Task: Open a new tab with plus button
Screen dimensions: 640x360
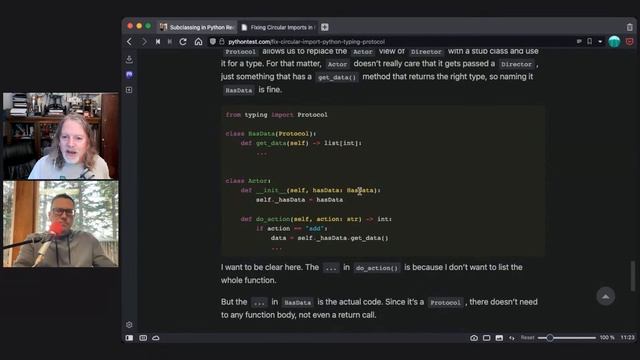Action: coord(324,27)
